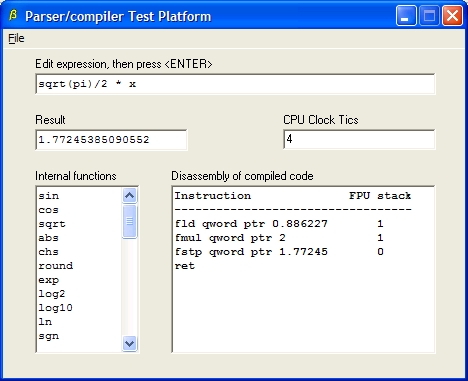Click the Result value field

[x=111, y=140]
